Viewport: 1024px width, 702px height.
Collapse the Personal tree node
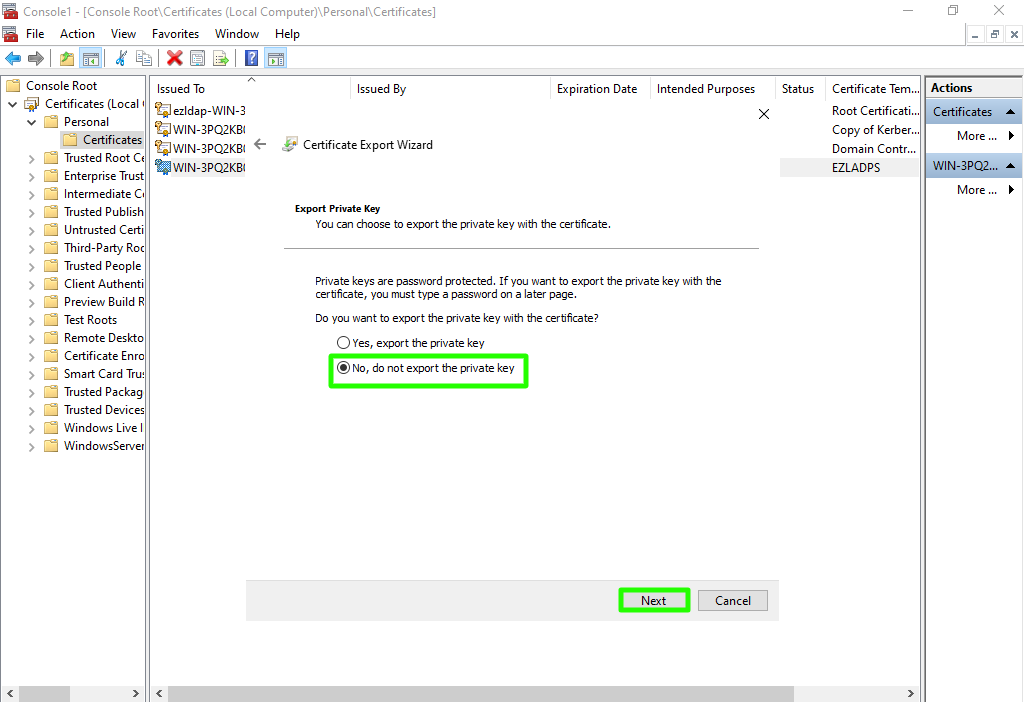31,122
